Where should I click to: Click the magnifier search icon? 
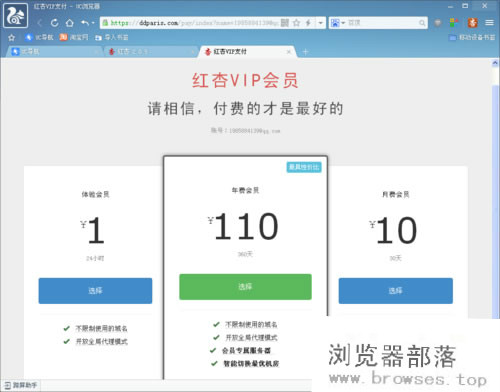pos(422,23)
